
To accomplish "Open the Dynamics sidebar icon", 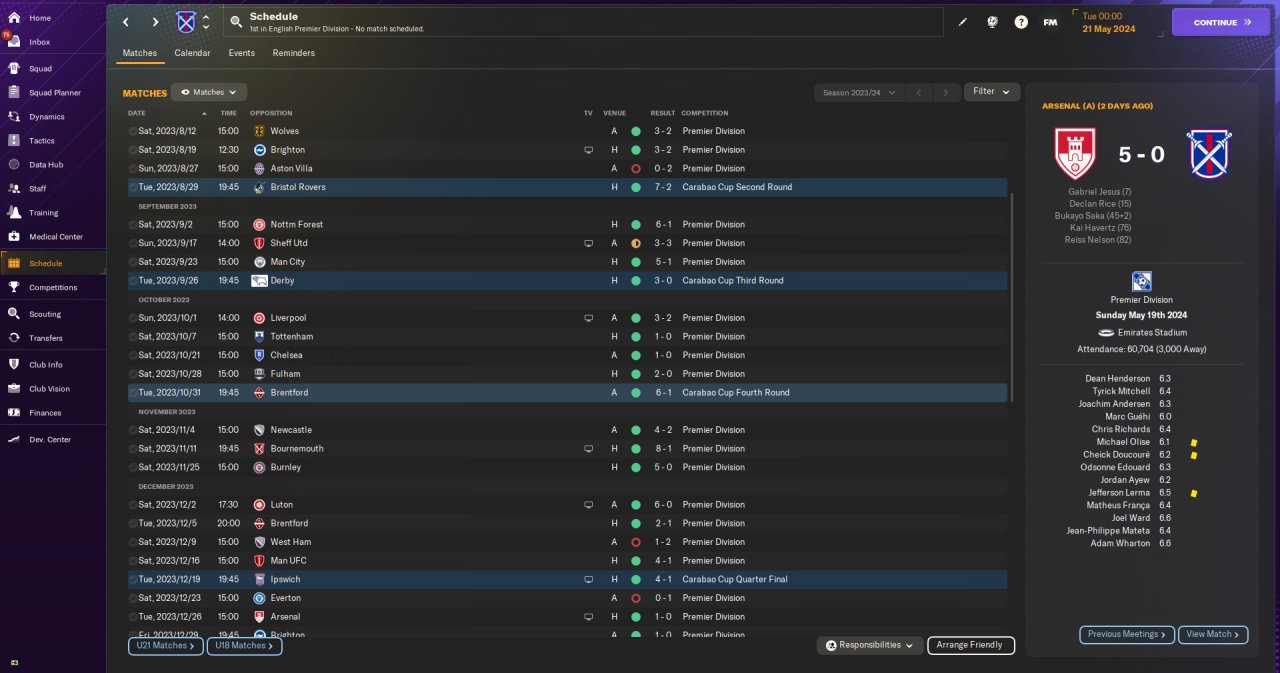I will 14,117.
